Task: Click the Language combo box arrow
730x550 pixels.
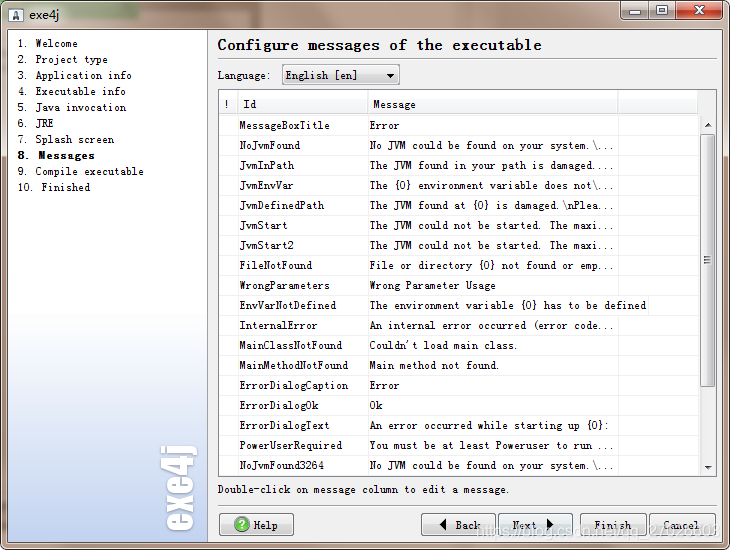Action: pyautogui.click(x=390, y=75)
